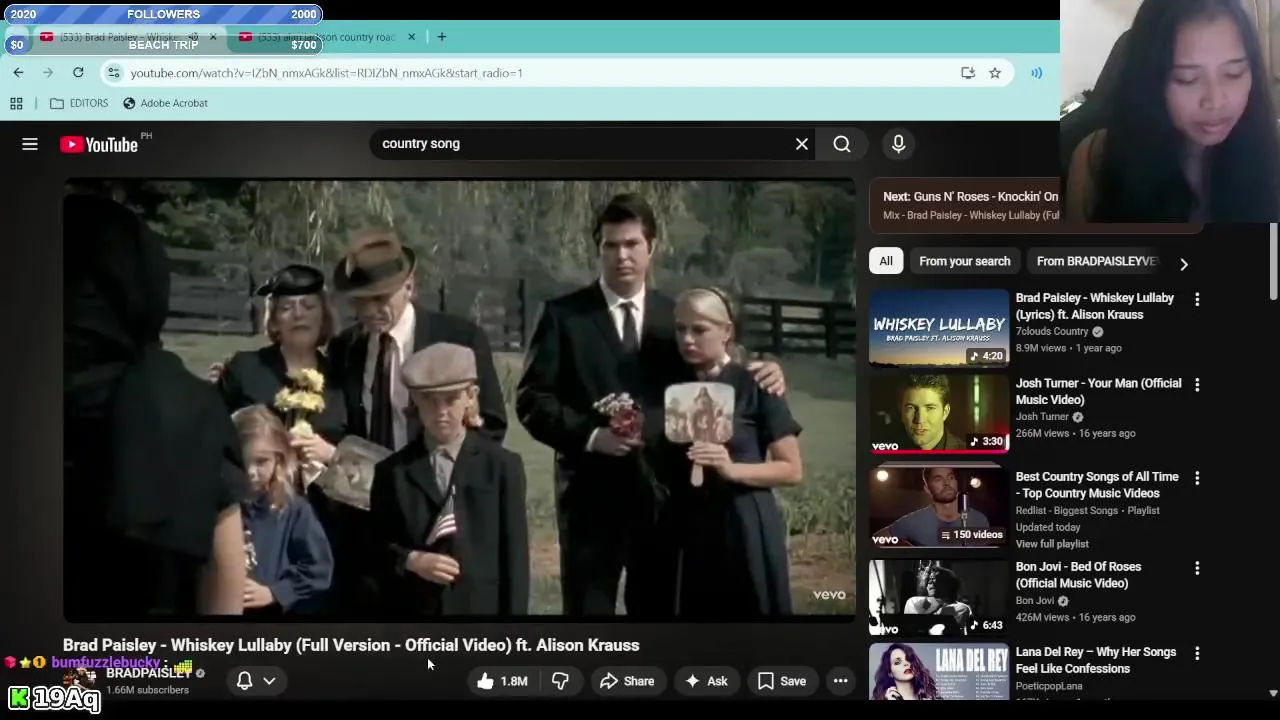Image resolution: width=1280 pixels, height=720 pixels.
Task: Open the Bon Jovi channel name
Action: click(x=1035, y=601)
